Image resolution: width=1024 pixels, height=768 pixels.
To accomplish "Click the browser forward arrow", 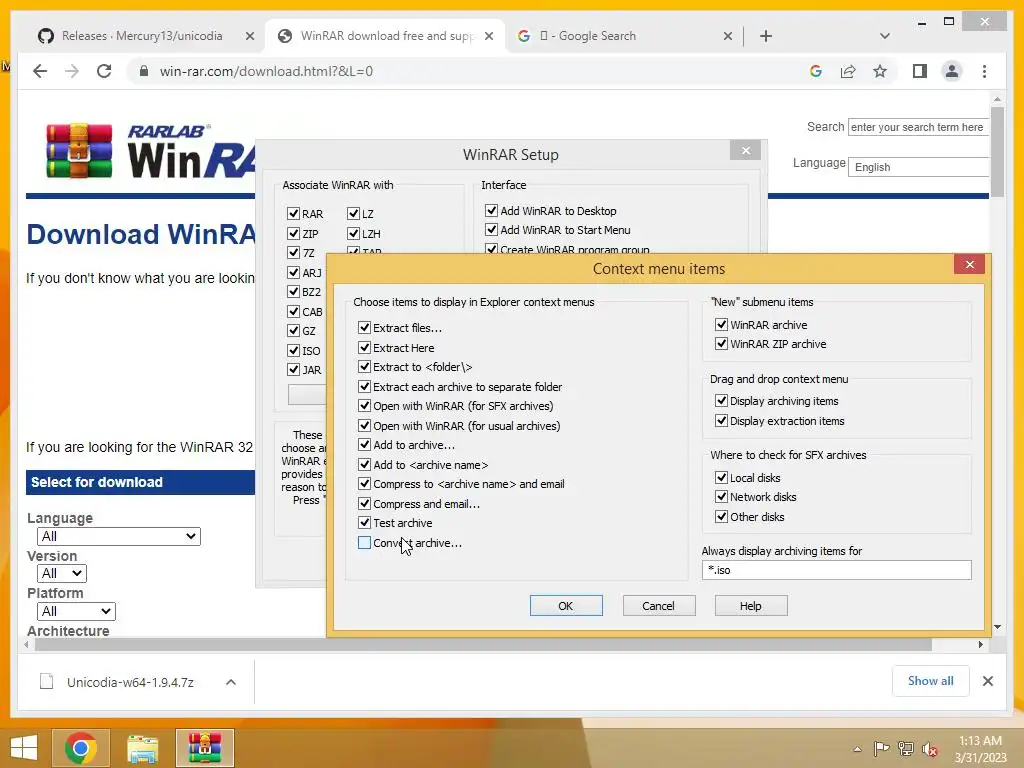I will pyautogui.click(x=72, y=71).
